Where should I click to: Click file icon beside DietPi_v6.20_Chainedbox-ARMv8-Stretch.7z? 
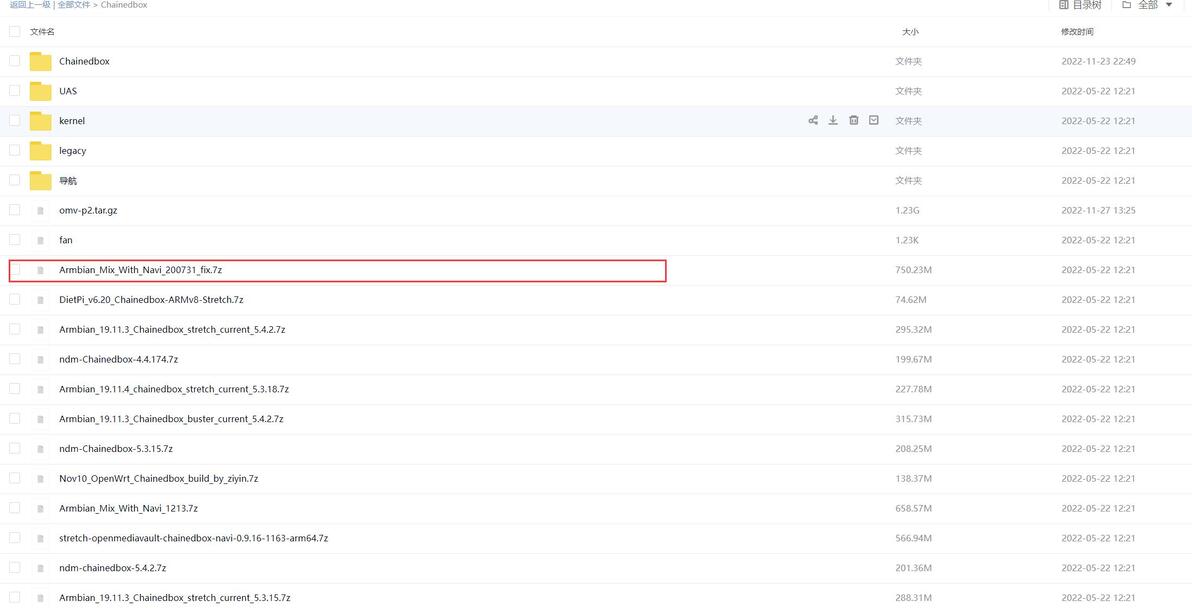pyautogui.click(x=40, y=300)
